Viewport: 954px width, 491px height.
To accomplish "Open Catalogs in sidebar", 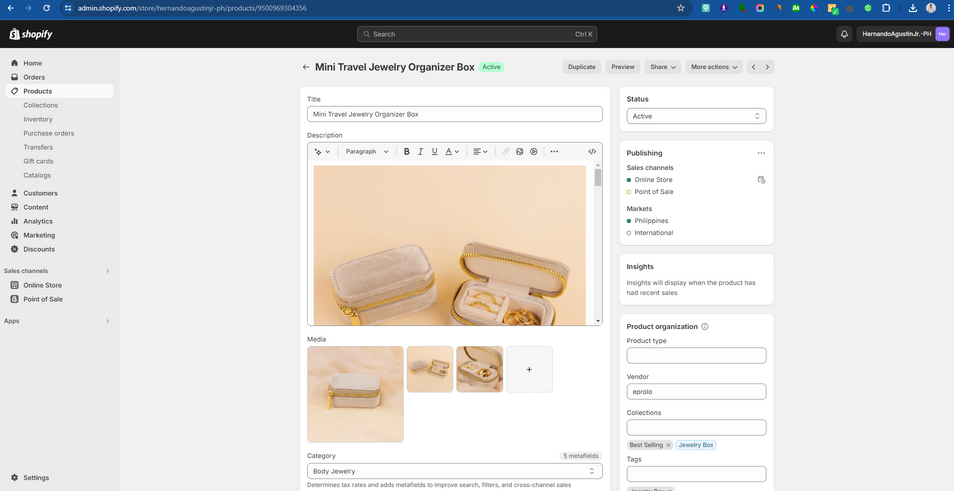I will coord(37,175).
